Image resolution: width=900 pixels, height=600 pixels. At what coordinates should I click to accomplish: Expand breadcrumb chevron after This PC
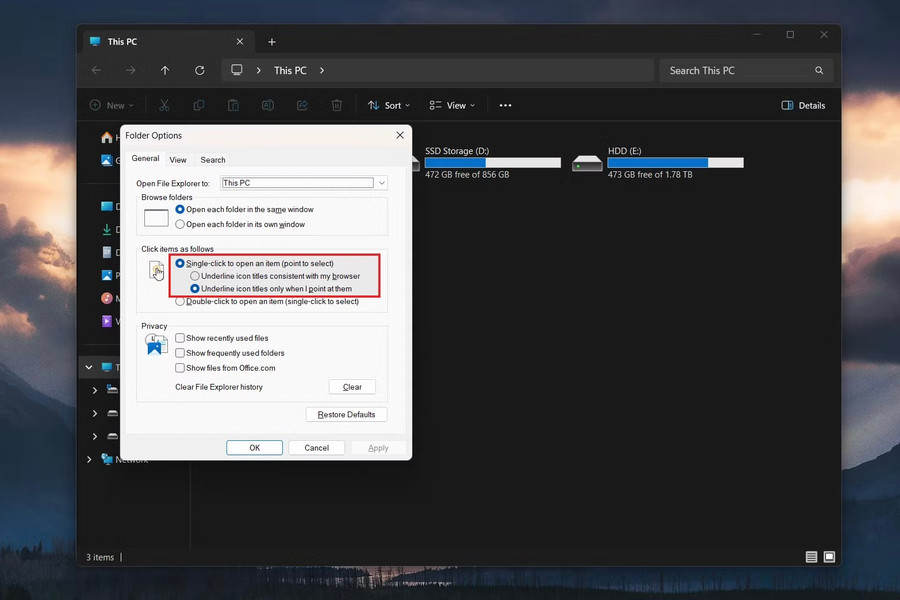(x=322, y=70)
